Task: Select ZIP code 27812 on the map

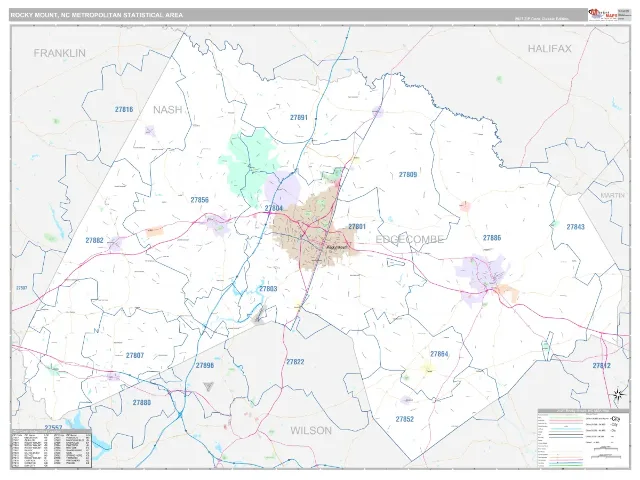Action: (602, 366)
